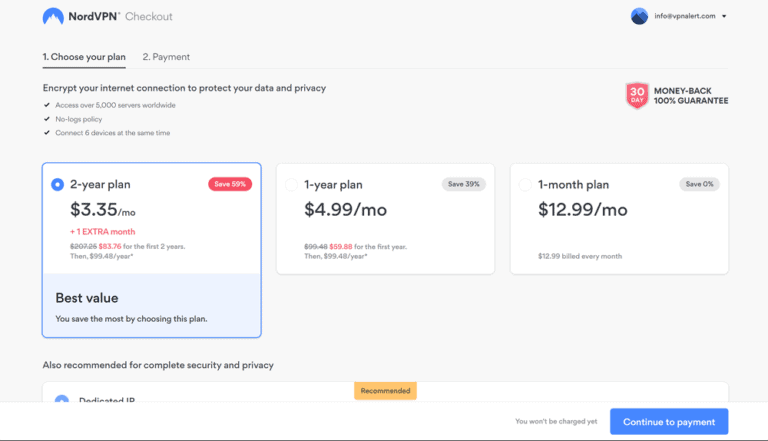Click the NordVPN mountain logo icon
This screenshot has width=768, height=441.
pyautogui.click(x=53, y=17)
